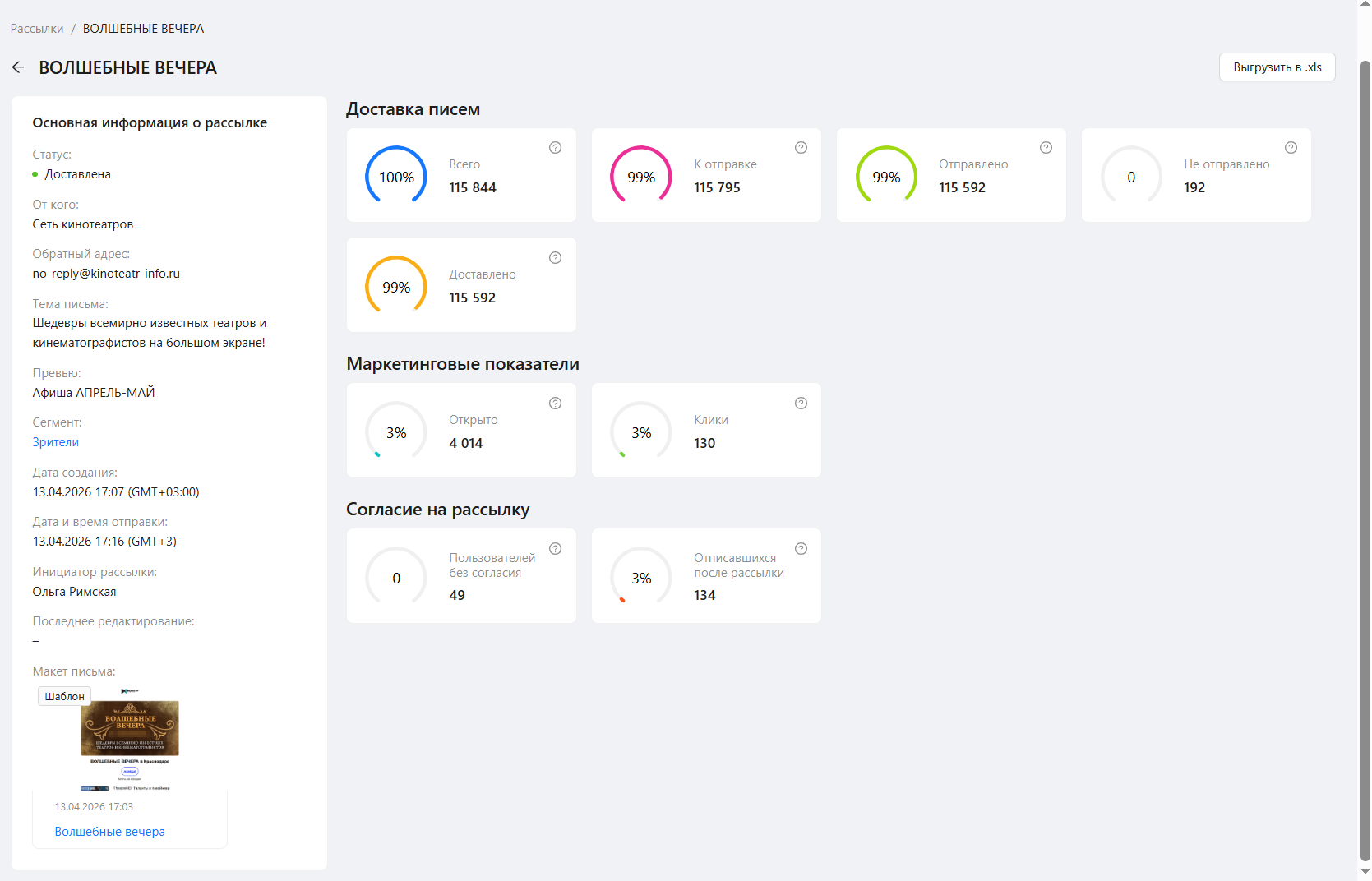Screen dimensions: 1372x881
Task: Click help icon on Не отправлено card
Action: click(1291, 148)
